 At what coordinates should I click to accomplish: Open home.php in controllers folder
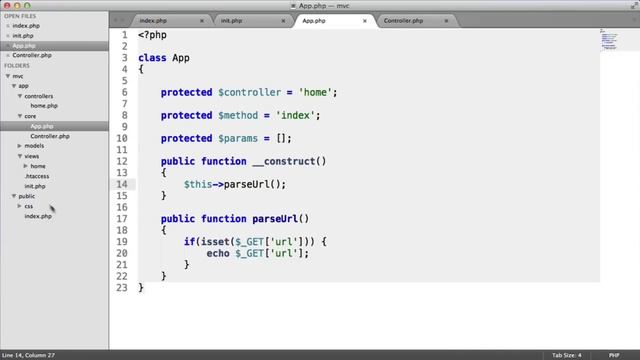44,106
